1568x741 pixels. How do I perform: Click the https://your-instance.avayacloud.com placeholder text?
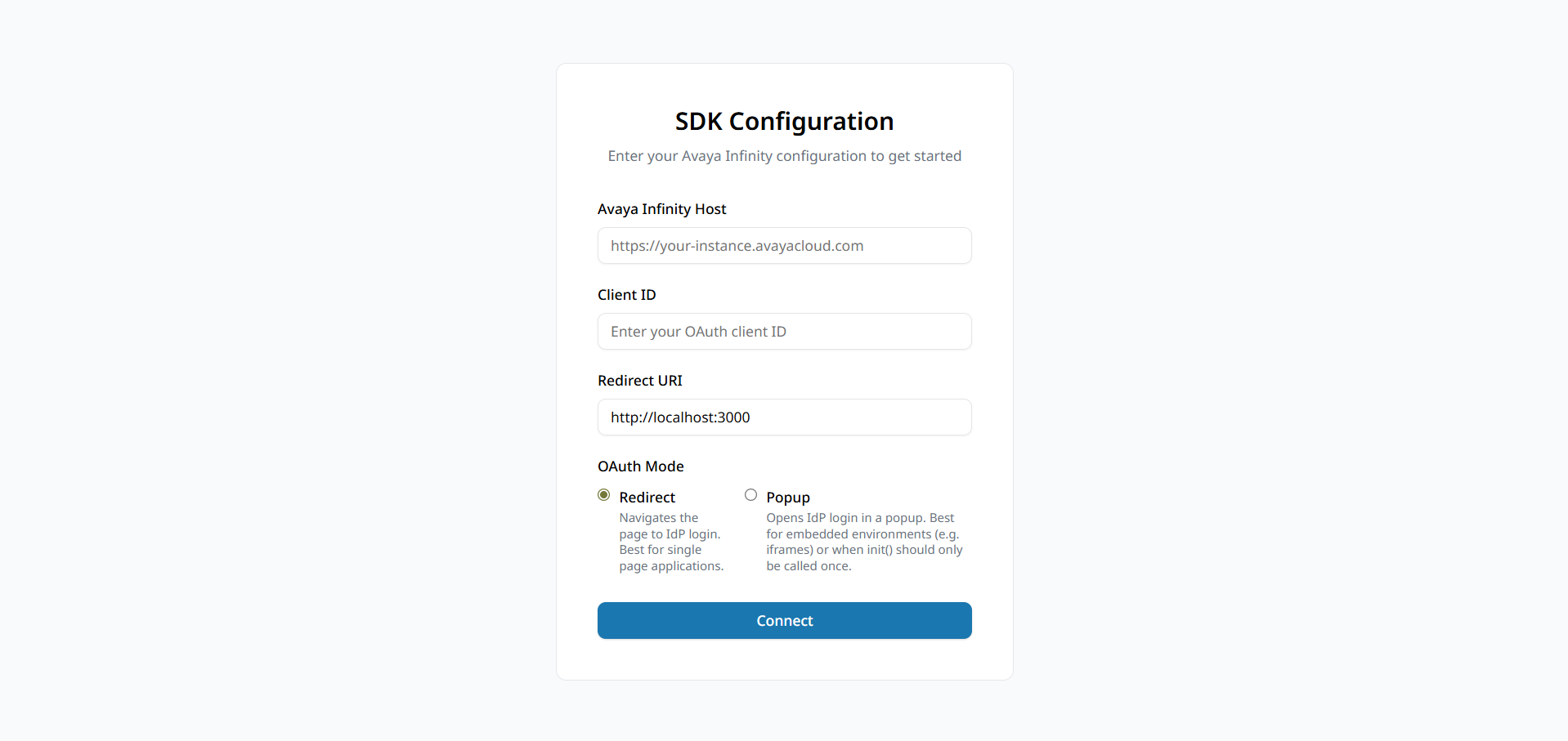click(x=737, y=246)
